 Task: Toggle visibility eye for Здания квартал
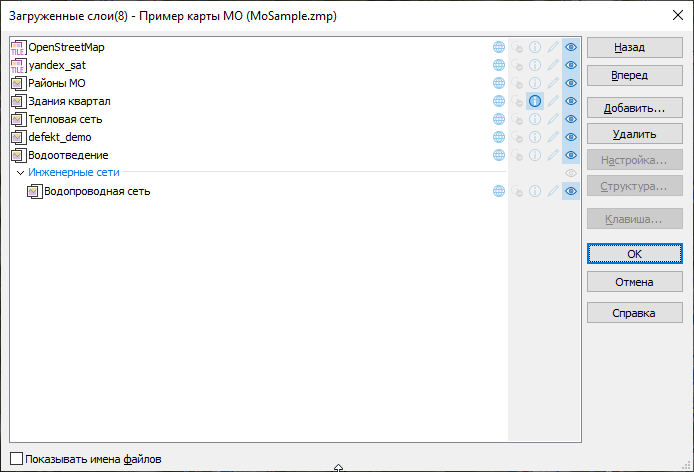click(x=571, y=101)
